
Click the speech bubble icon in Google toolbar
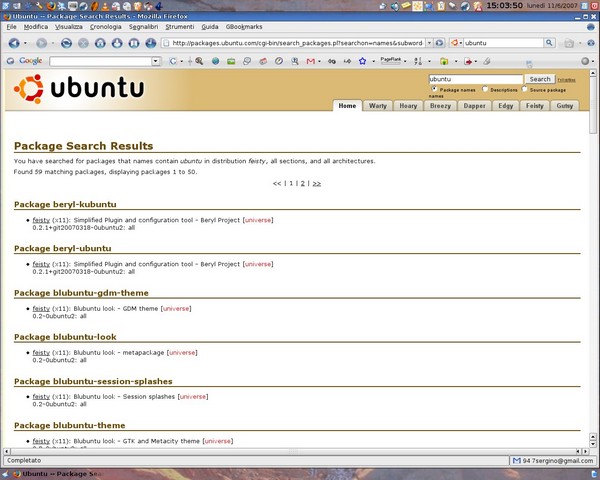pyautogui.click(x=247, y=61)
